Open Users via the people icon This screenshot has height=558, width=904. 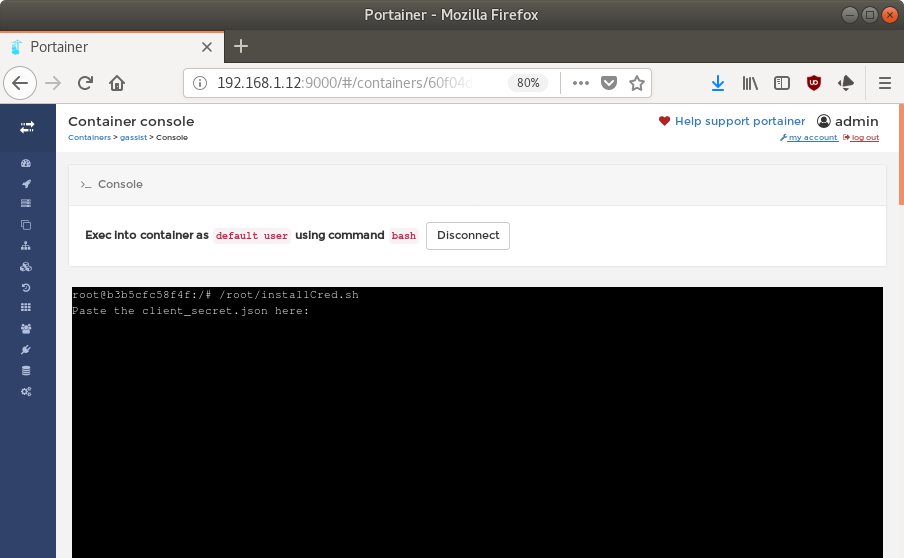click(26, 329)
